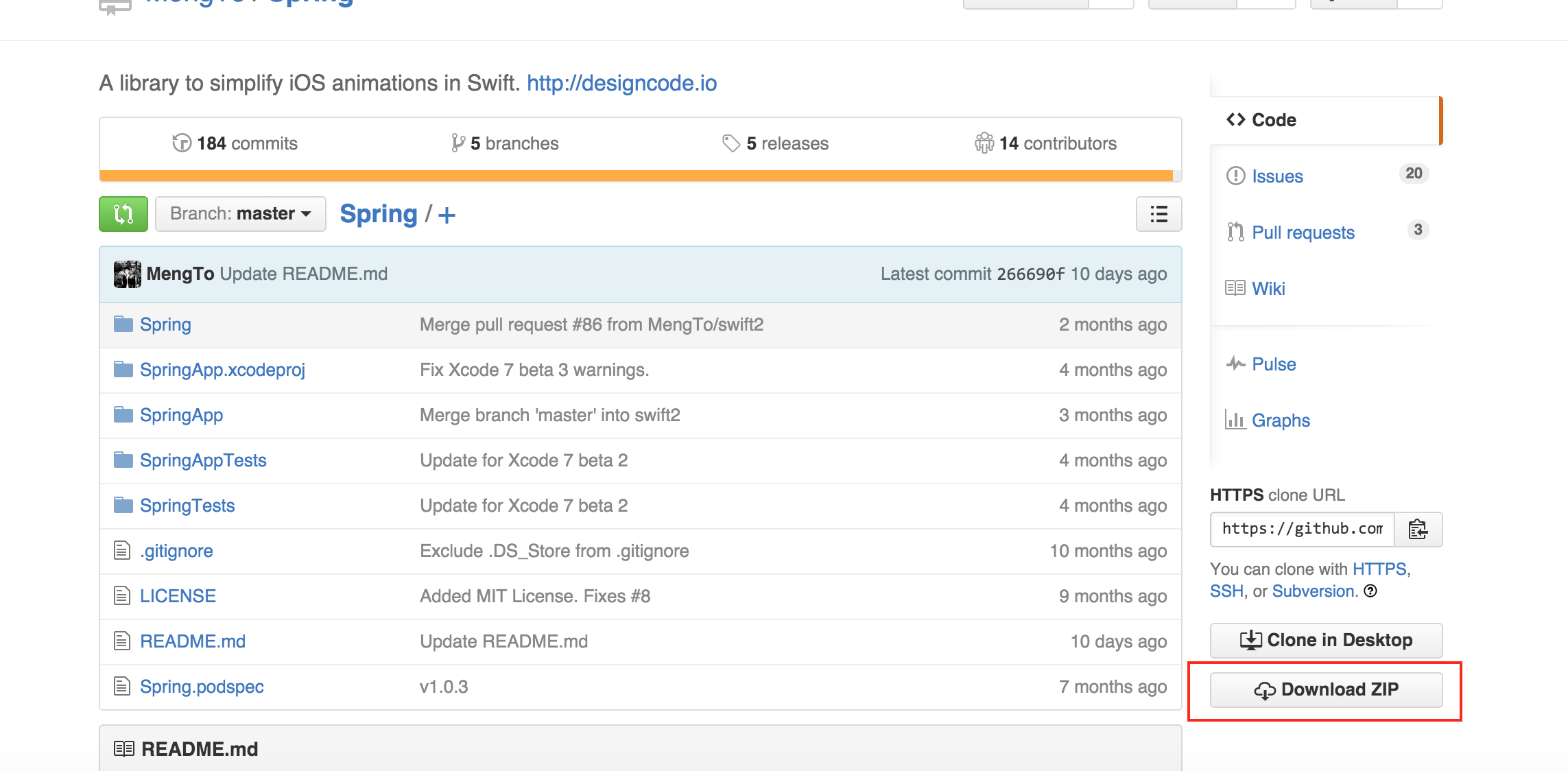Open the Spring.podspec file
Viewport: 1568px width, 771px height.
(202, 687)
